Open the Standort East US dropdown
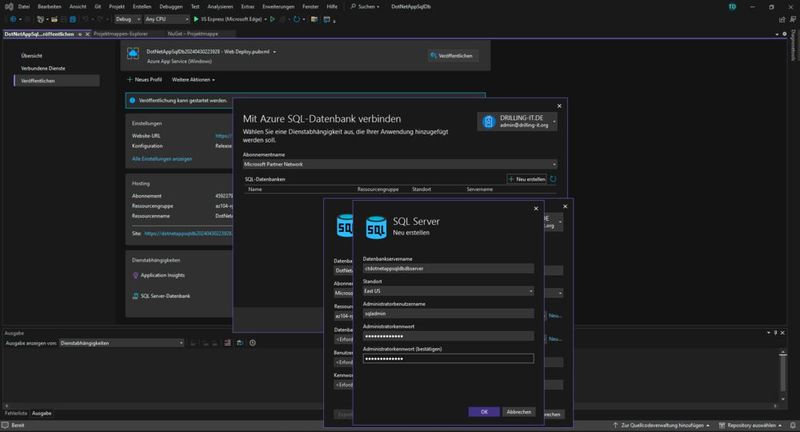 tap(448, 291)
